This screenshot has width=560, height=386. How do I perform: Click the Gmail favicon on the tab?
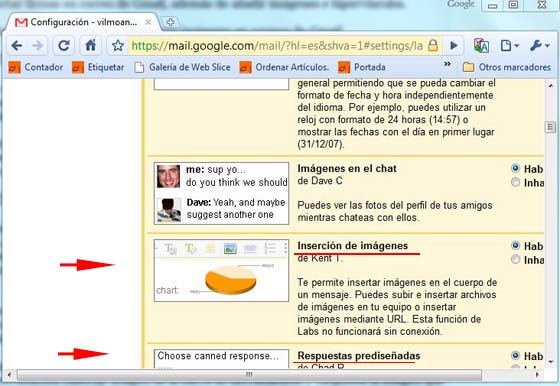[x=21, y=22]
